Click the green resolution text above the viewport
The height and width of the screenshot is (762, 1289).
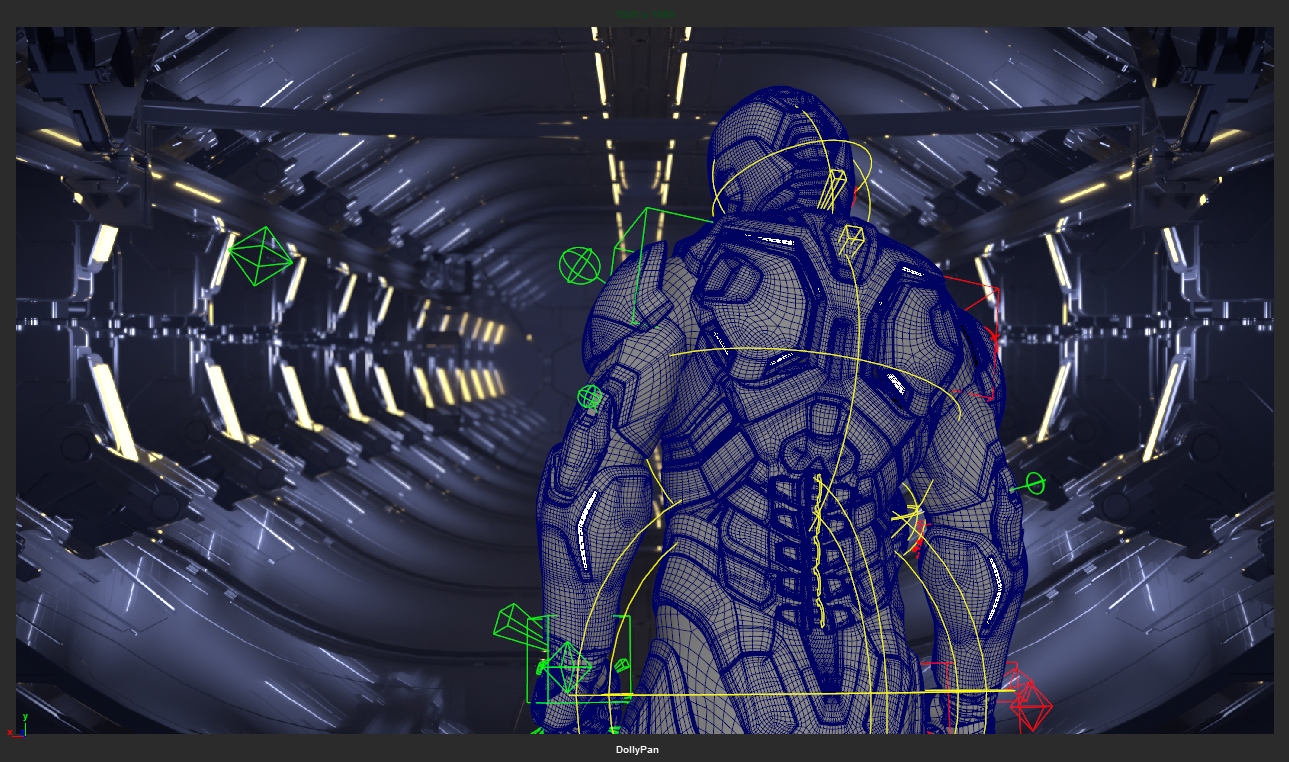point(645,15)
